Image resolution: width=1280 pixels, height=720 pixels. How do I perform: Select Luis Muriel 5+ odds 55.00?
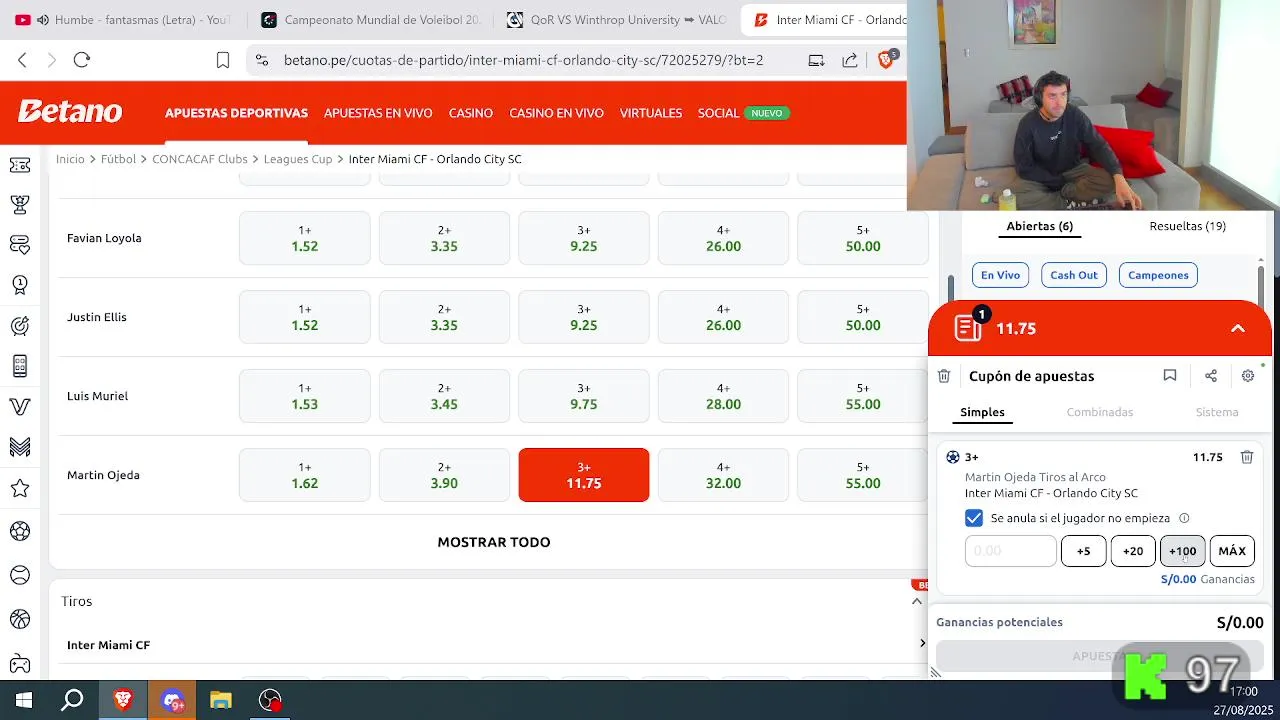(x=863, y=396)
